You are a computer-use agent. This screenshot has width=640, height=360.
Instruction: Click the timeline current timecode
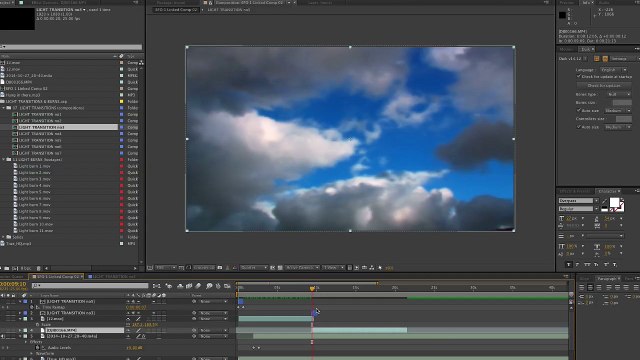pos(13,284)
